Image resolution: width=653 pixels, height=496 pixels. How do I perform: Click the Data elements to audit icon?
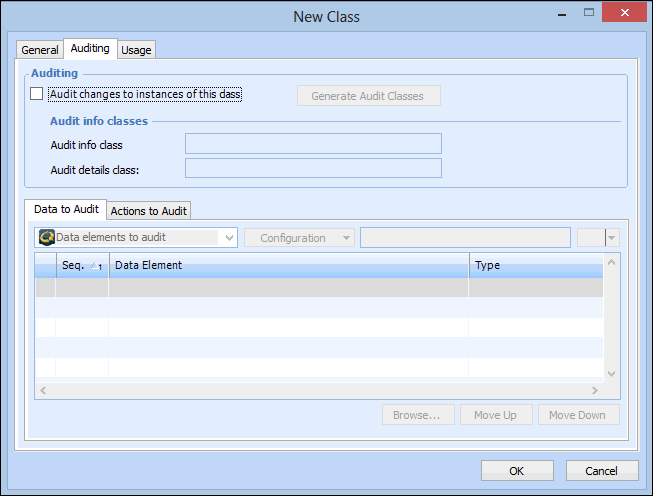tap(46, 238)
